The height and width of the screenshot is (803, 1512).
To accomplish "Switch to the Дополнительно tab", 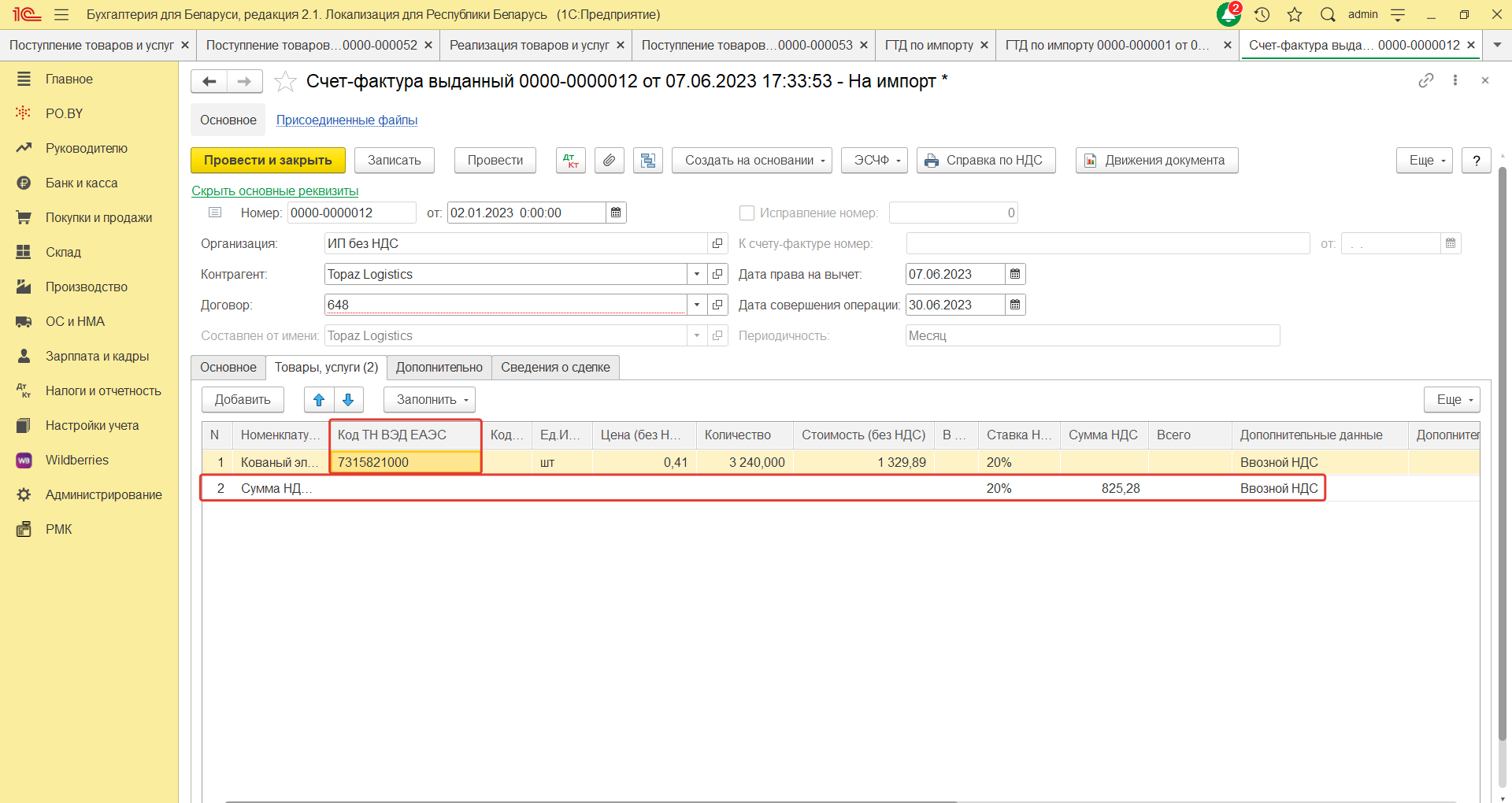I will coord(439,368).
